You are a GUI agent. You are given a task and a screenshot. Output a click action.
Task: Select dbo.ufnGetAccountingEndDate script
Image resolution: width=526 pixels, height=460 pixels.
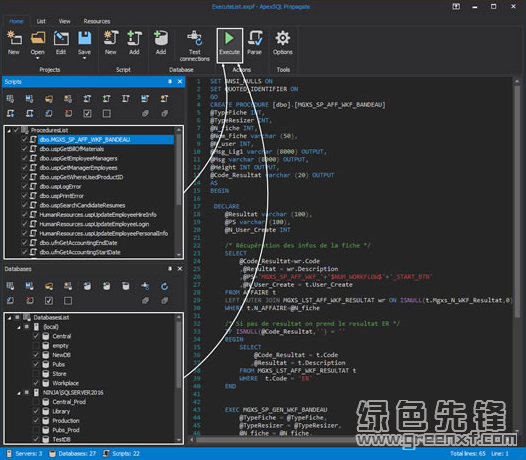tap(78, 243)
